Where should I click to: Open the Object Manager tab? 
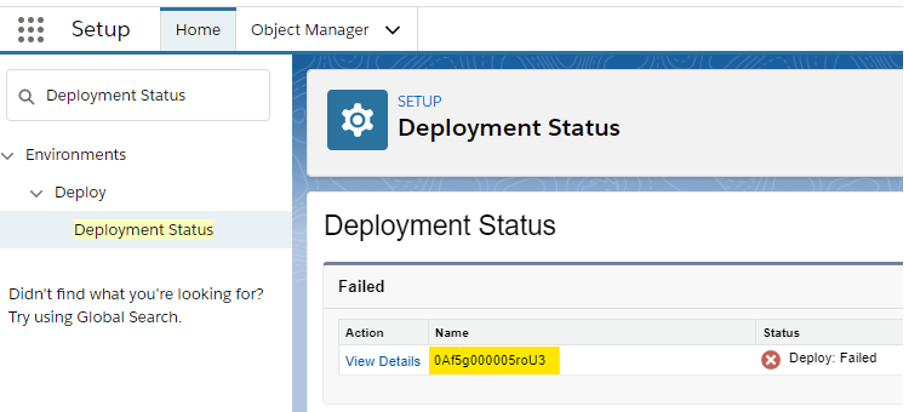tap(310, 30)
